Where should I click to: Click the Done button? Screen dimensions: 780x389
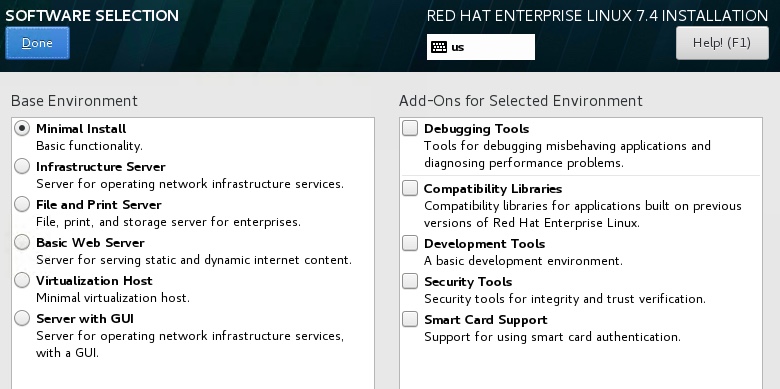click(37, 43)
